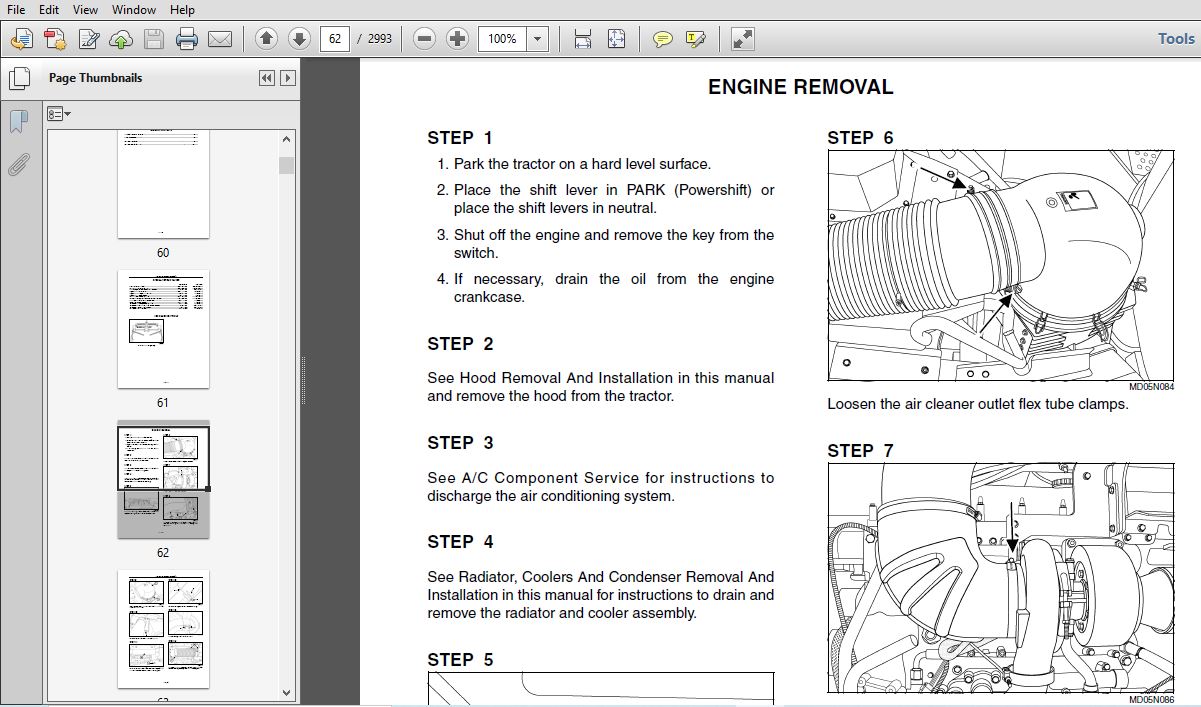
Task: Click the Edit/Sign document icon
Action: click(88, 39)
